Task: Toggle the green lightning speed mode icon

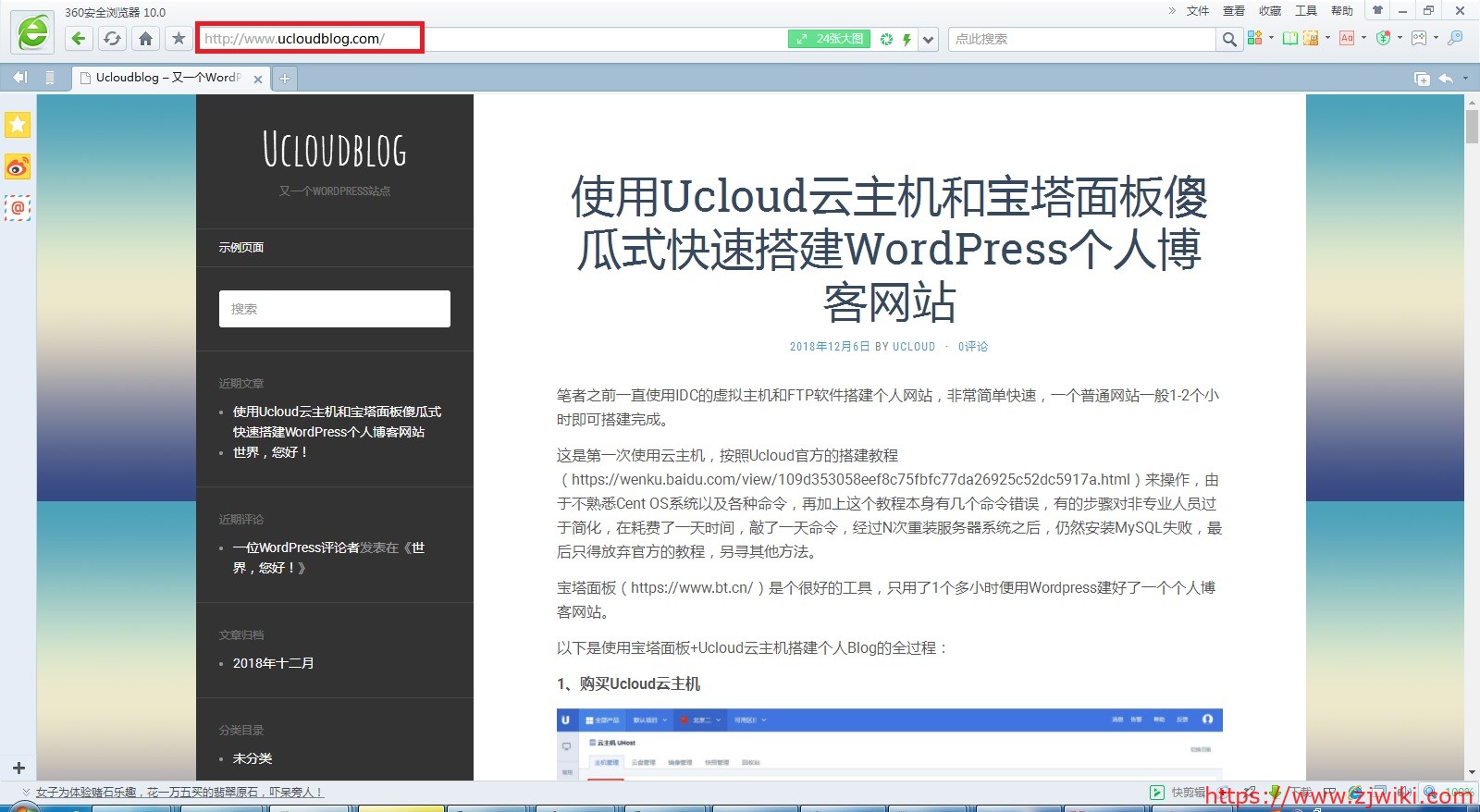Action: coord(906,39)
